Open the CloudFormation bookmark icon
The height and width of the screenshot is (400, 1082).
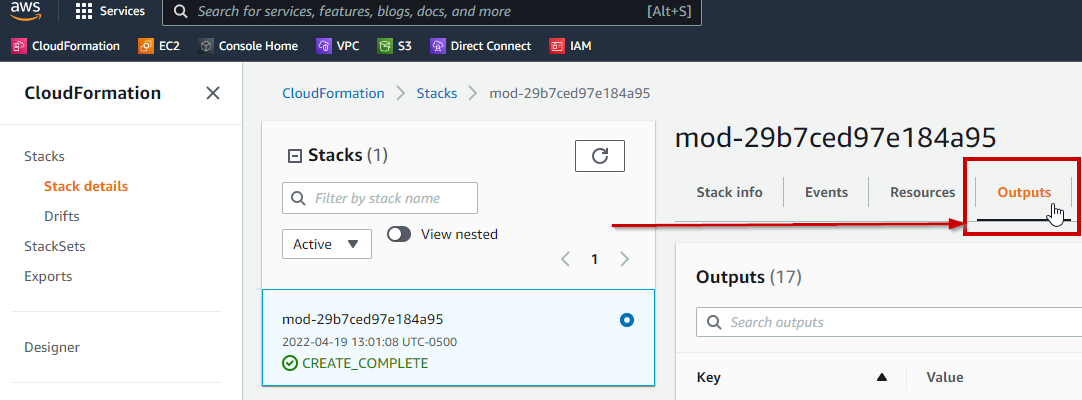[19, 46]
